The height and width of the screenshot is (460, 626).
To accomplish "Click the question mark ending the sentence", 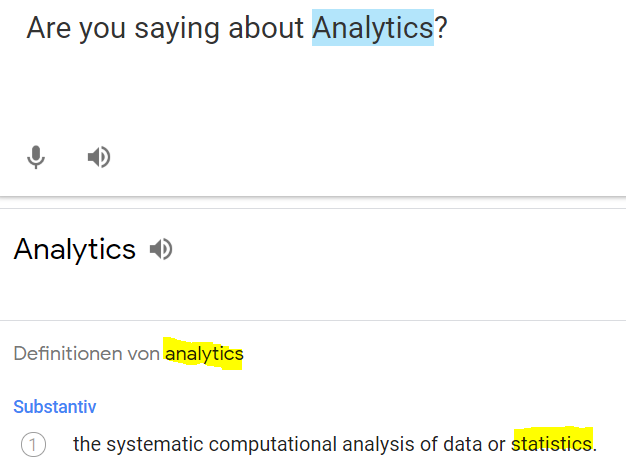I will pyautogui.click(x=441, y=28).
